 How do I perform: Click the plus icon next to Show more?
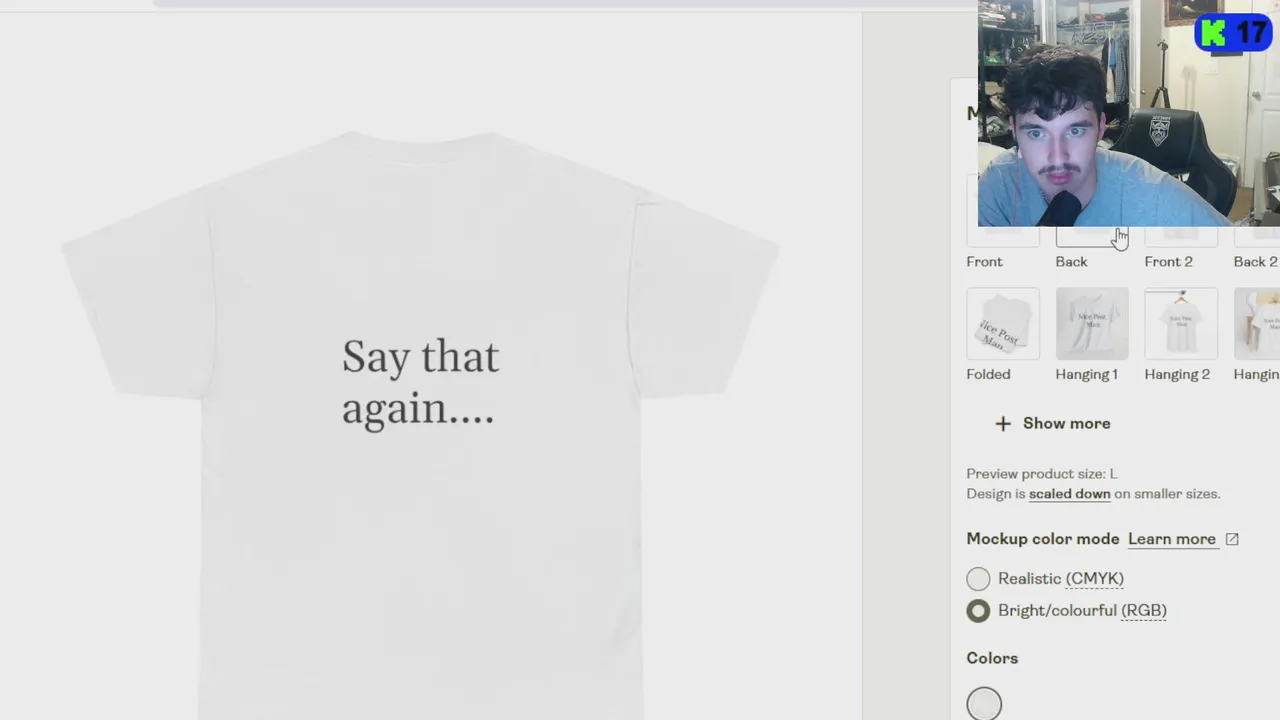point(1003,423)
